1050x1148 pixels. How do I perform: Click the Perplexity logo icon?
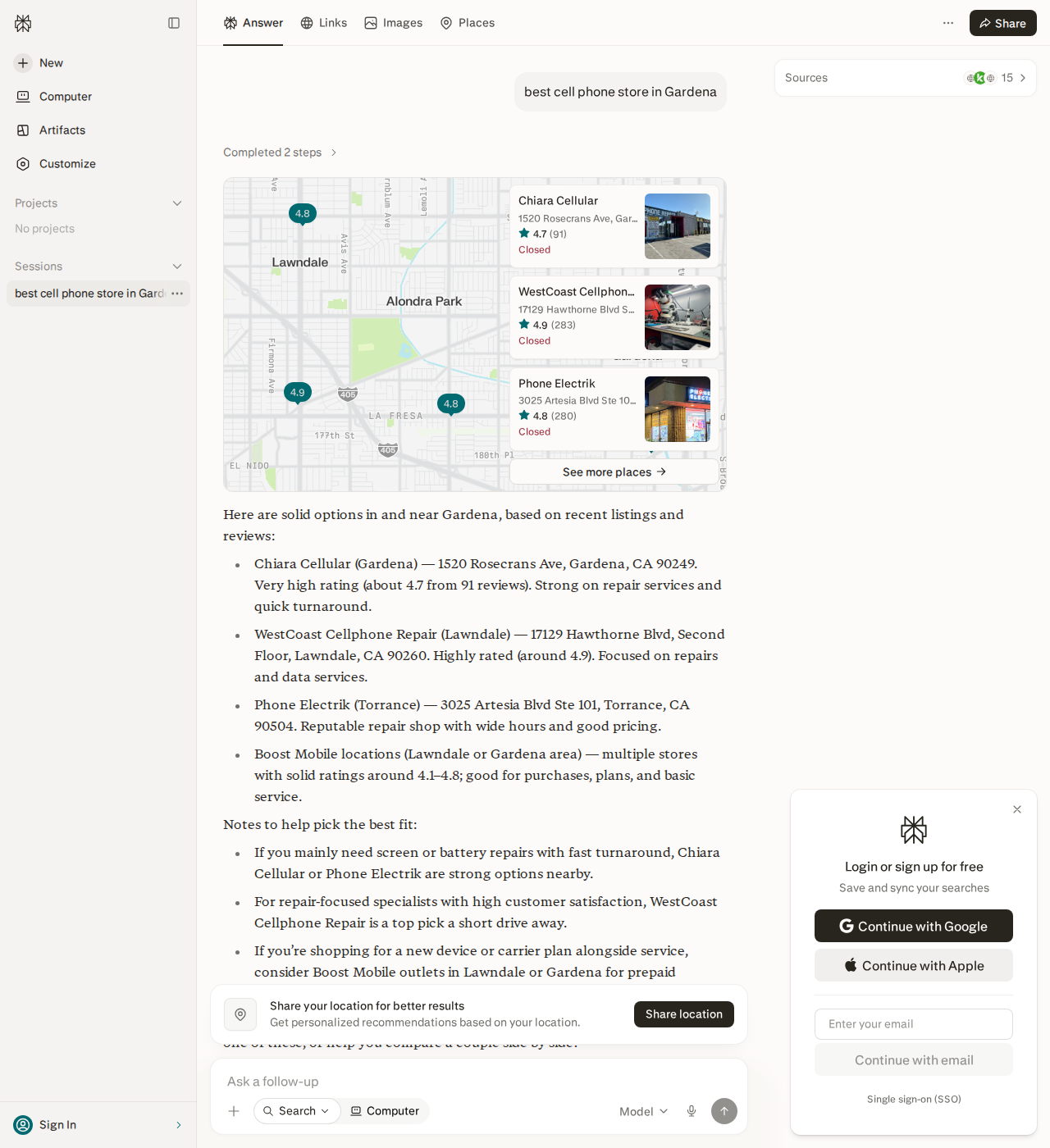23,23
